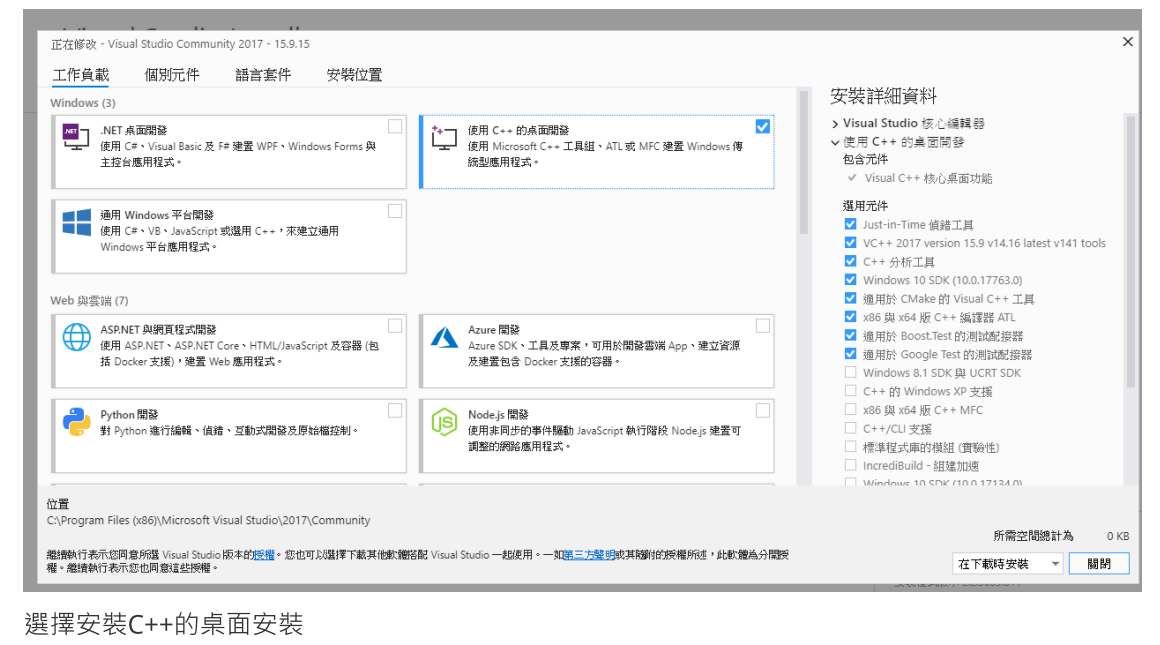
Task: Expand the Visual Studio 核心編輯器 node
Action: coord(835,124)
